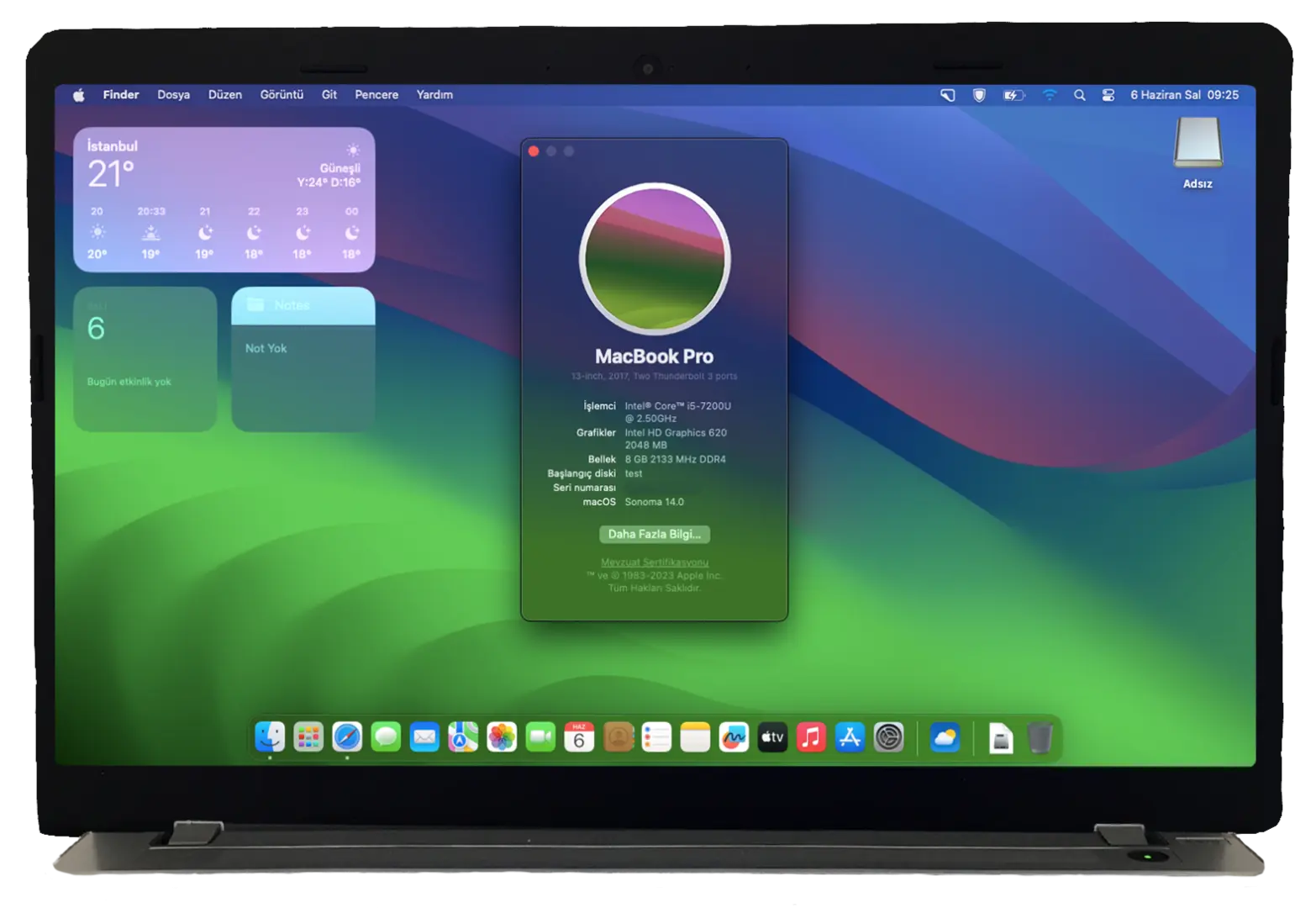Click the Seri numarası label
The image size is (1316, 908).
click(584, 488)
